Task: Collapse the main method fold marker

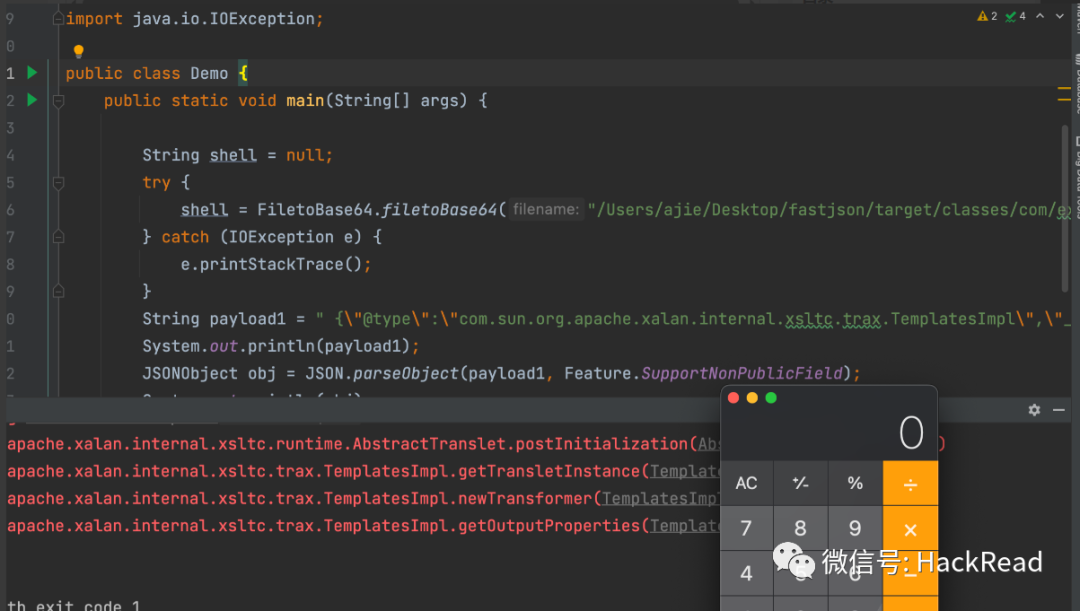Action: (x=59, y=101)
